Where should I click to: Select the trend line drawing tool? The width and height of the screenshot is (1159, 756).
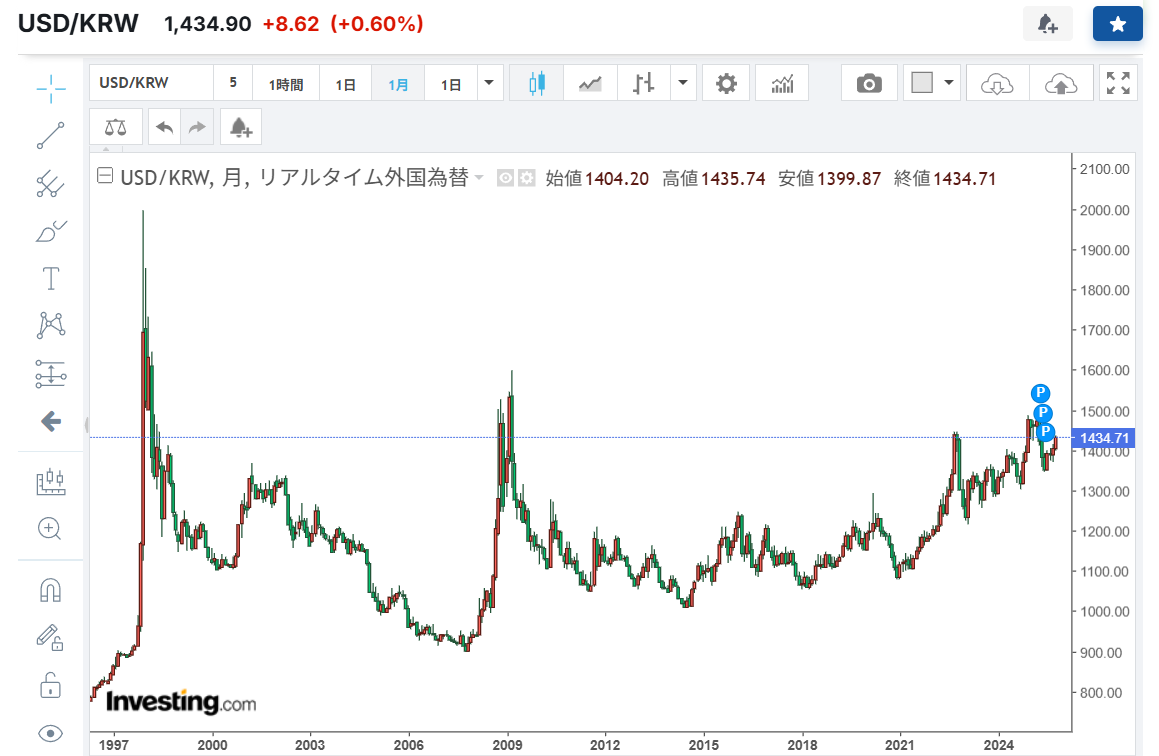(x=50, y=135)
